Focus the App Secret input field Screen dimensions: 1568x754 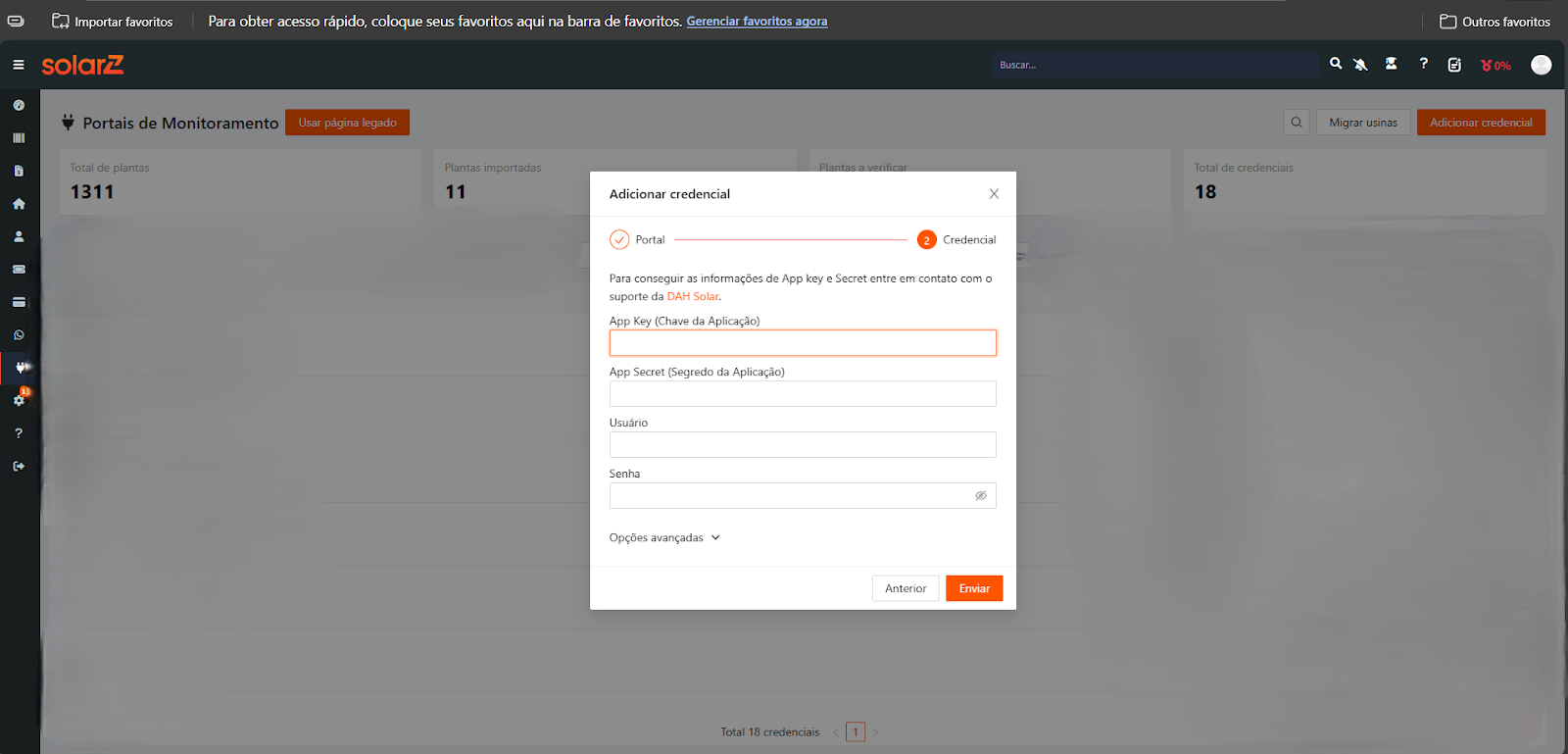(x=802, y=394)
